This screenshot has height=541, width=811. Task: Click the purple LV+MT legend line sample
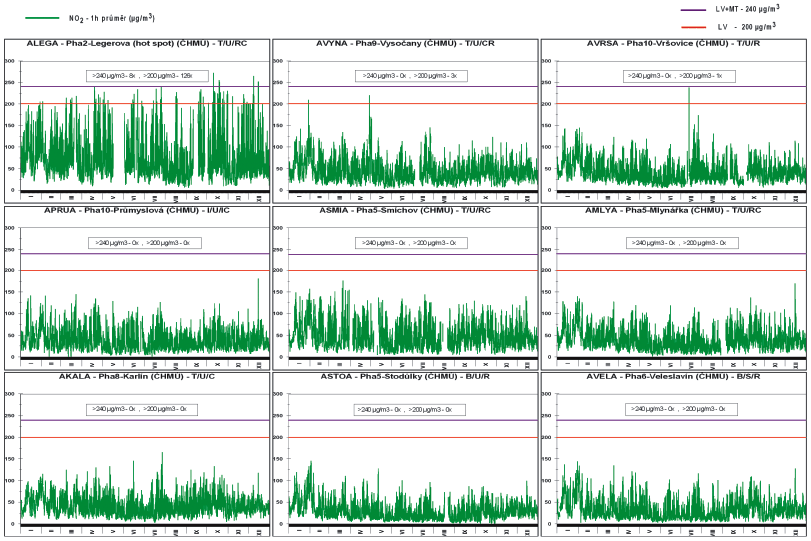coord(694,10)
